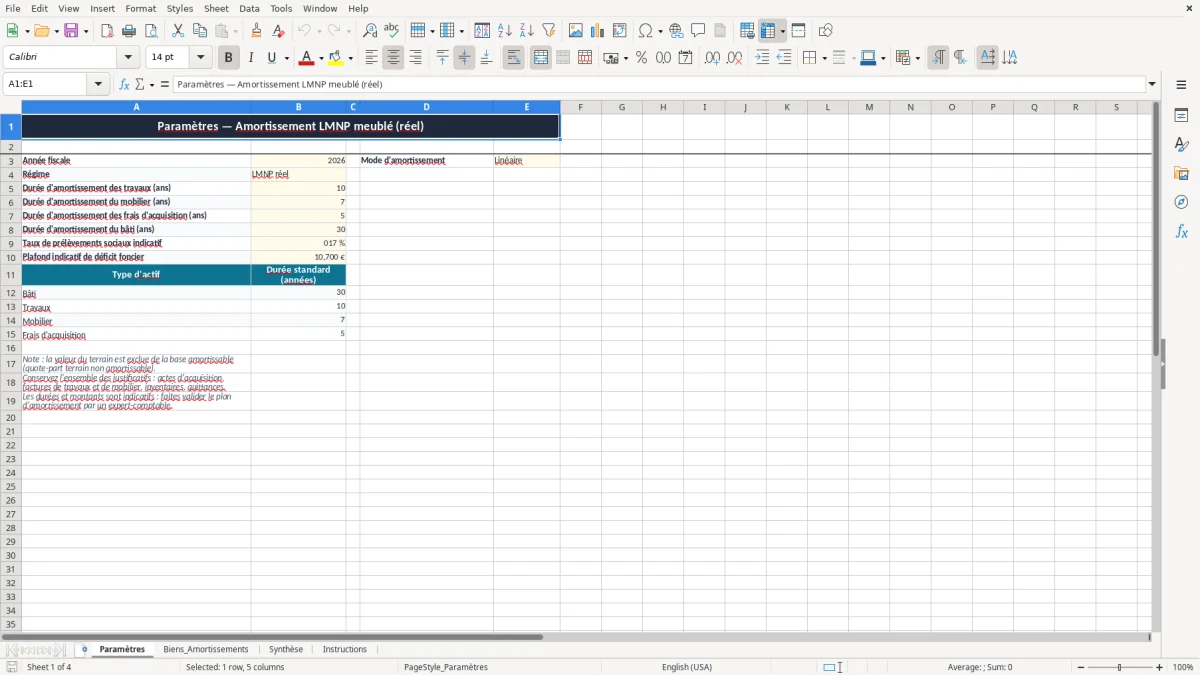This screenshot has width=1200, height=675.
Task: Open the sidebar Navigator
Action: (1181, 202)
